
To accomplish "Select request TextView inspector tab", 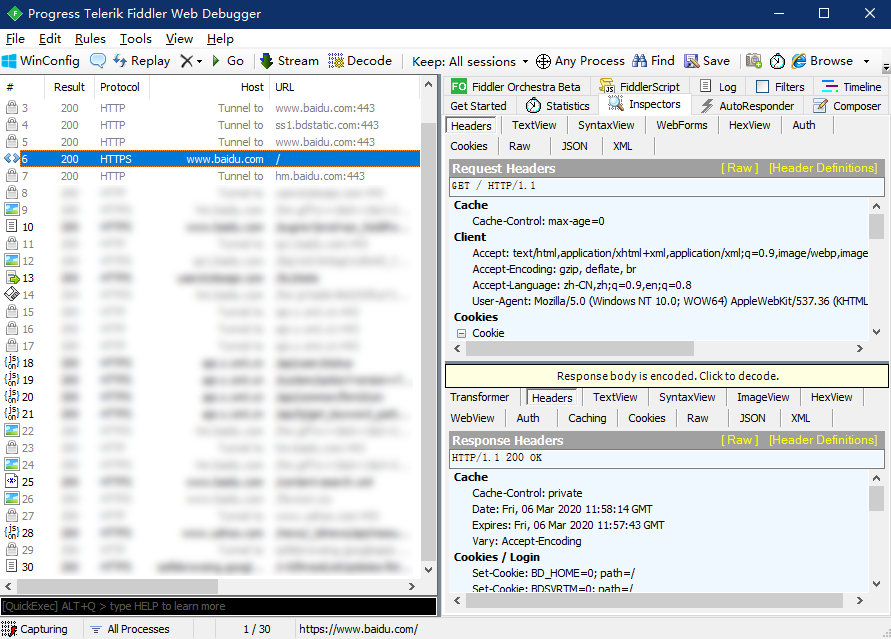I will click(x=534, y=125).
